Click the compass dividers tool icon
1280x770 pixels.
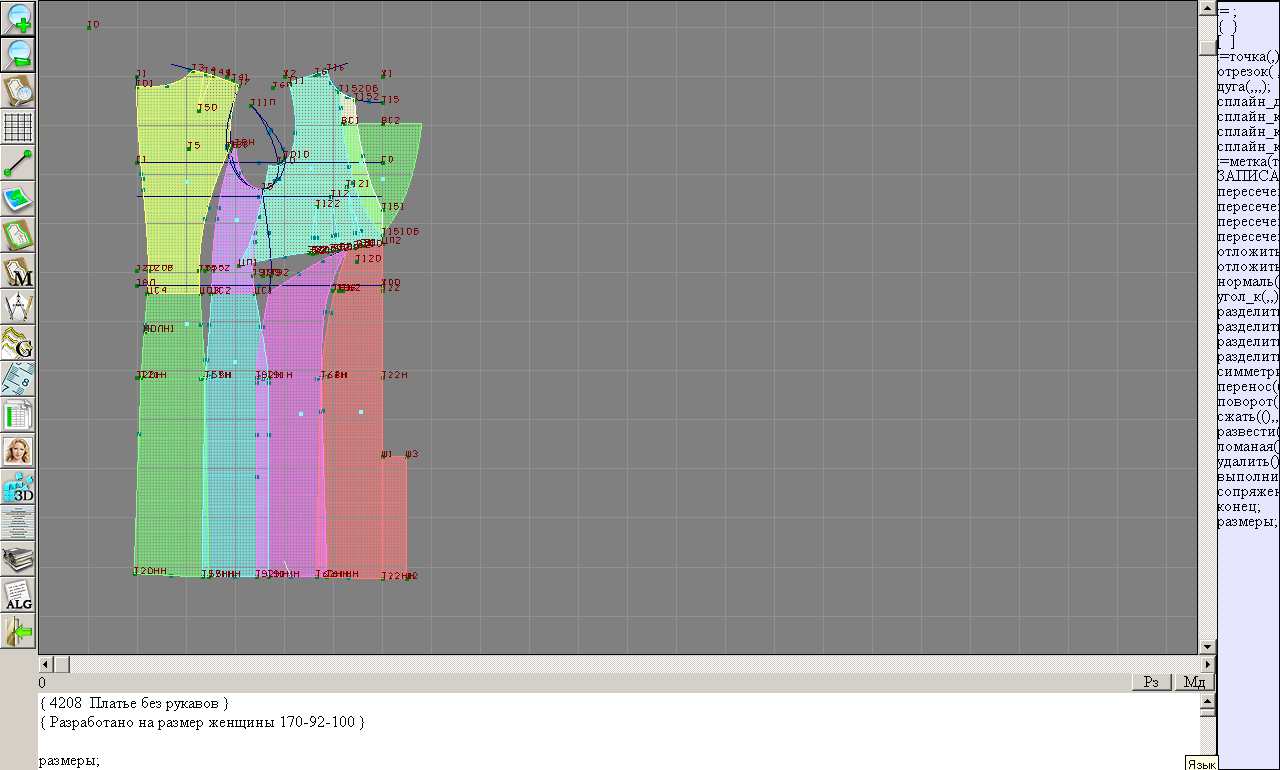19,307
